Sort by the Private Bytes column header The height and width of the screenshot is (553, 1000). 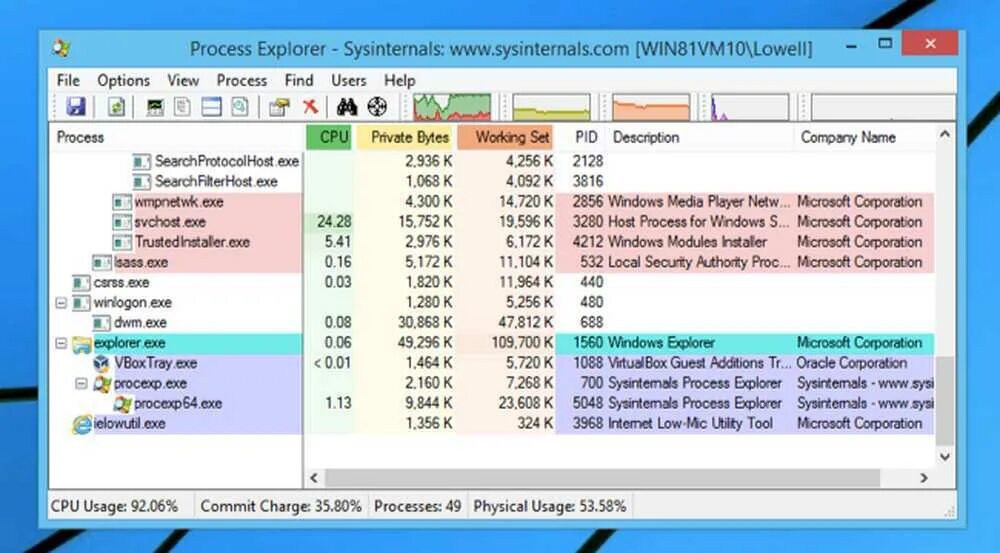click(x=404, y=137)
